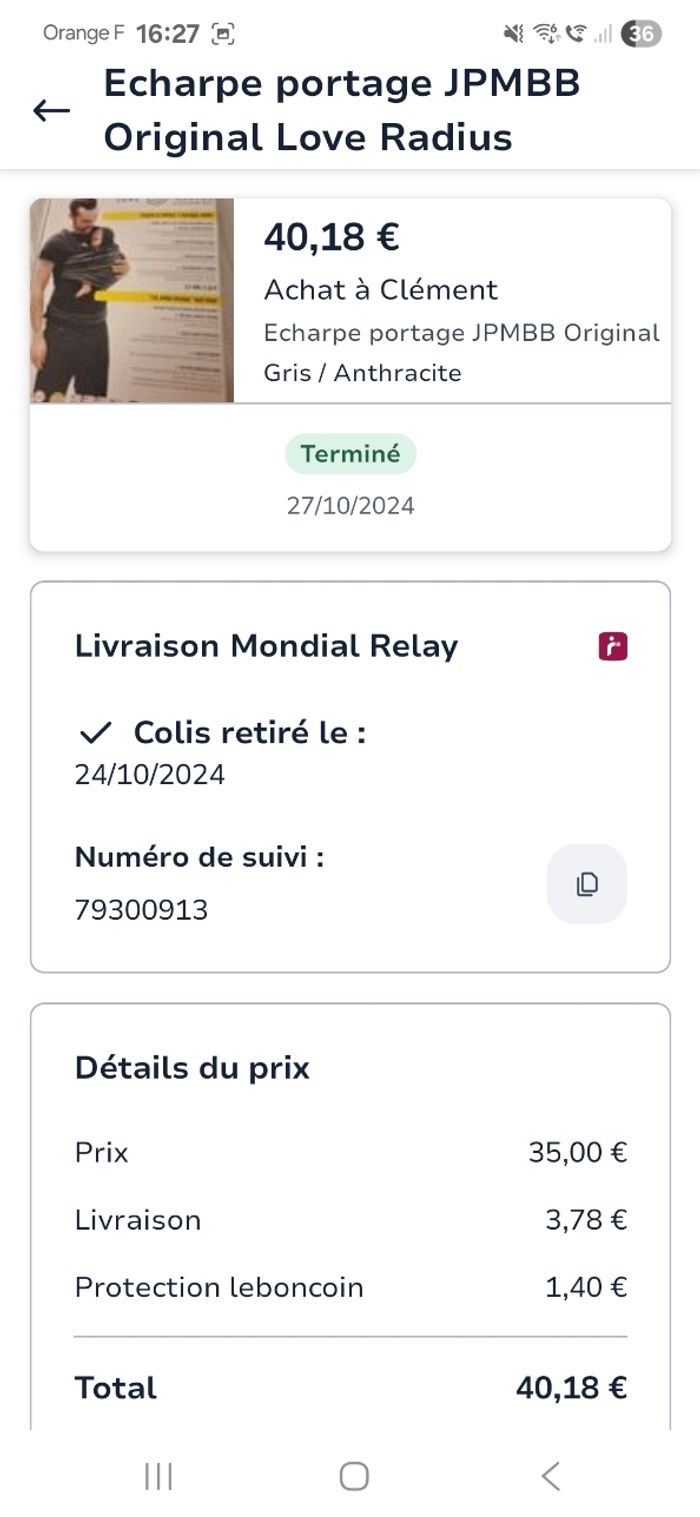Tap the back arrow in header
Screen dimensions: 700x1517
point(51,111)
